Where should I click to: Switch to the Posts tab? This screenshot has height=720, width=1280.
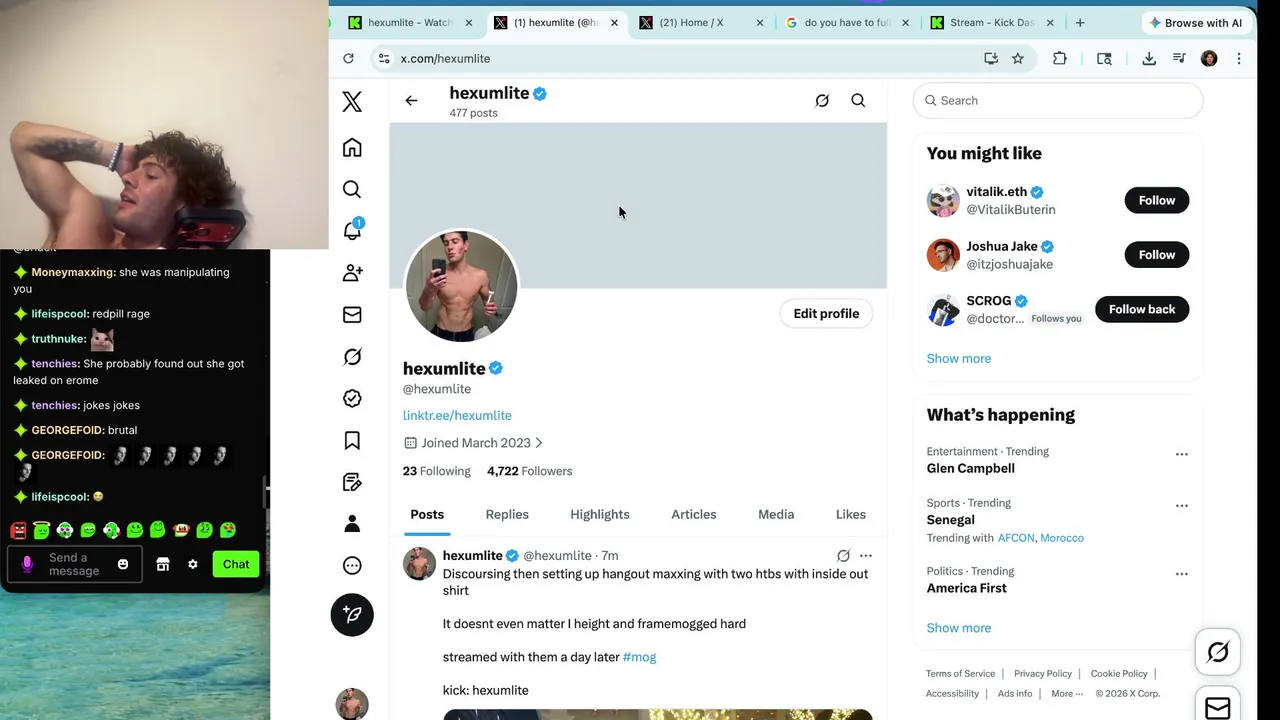coord(427,514)
